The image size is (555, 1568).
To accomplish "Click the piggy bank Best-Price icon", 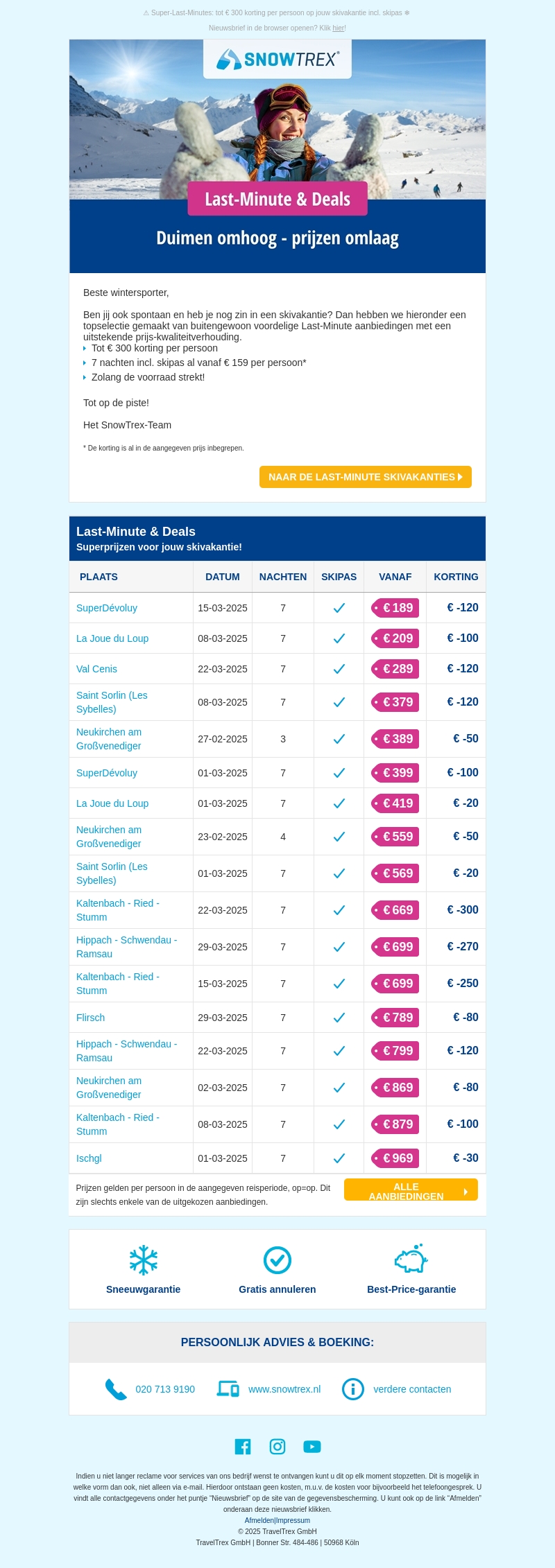I will click(x=411, y=1259).
